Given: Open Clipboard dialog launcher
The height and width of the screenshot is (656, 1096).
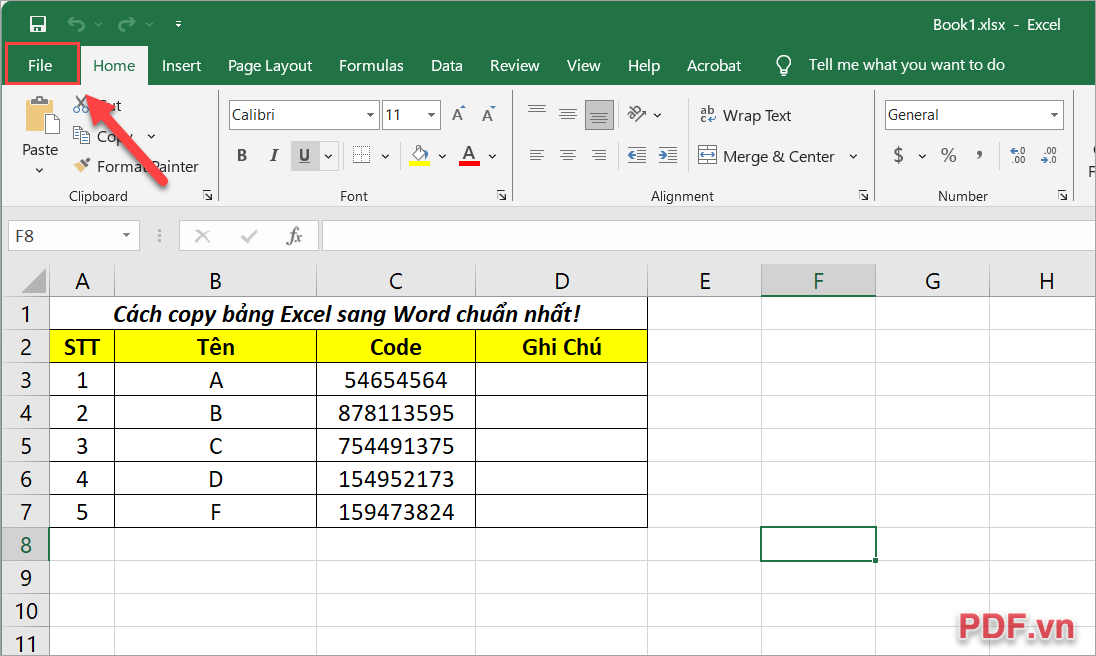Looking at the screenshot, I should [x=208, y=196].
